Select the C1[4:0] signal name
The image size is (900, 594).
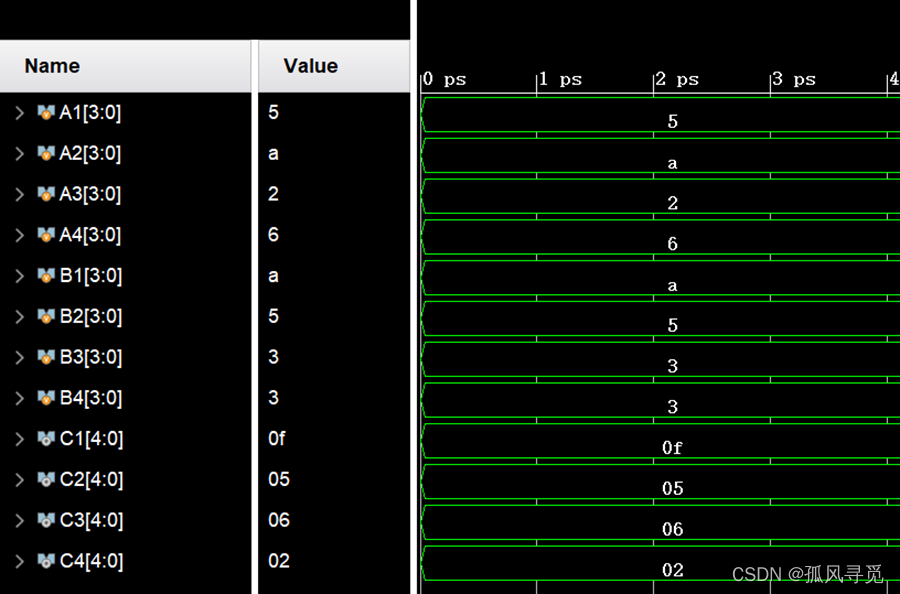coord(91,439)
